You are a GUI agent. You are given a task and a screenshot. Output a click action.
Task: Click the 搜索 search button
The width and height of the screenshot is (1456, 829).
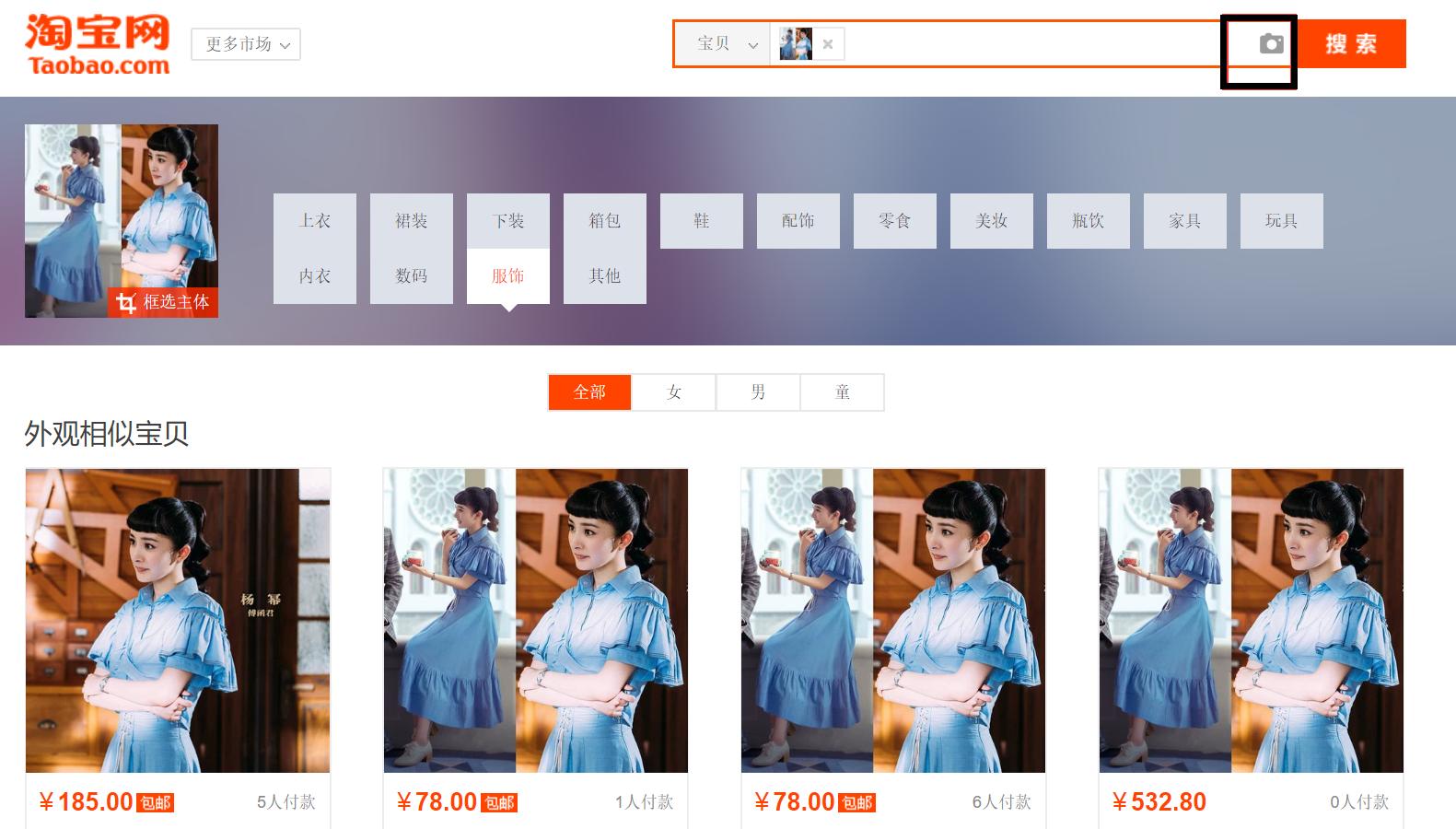pyautogui.click(x=1351, y=43)
